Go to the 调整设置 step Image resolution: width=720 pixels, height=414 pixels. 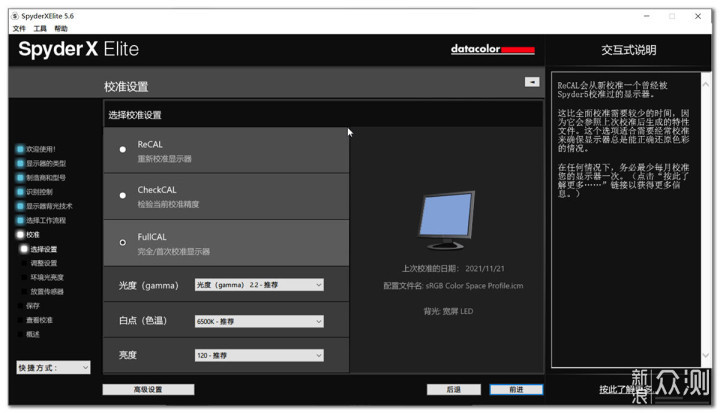click(44, 263)
